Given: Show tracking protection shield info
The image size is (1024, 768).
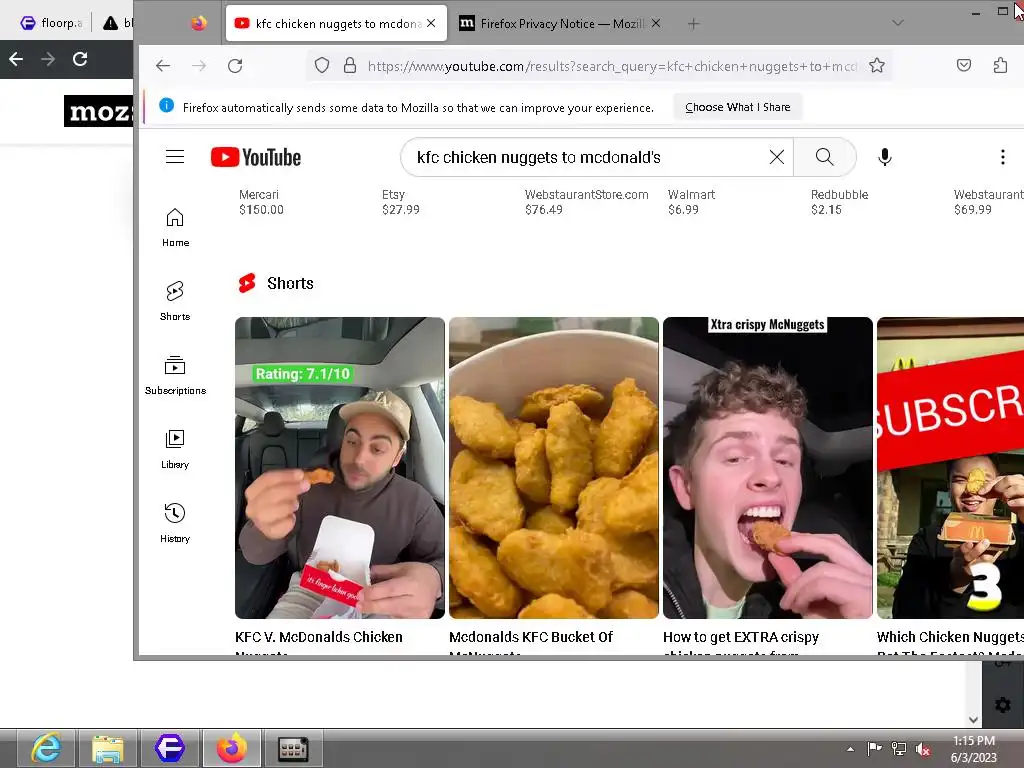Looking at the screenshot, I should click(322, 65).
